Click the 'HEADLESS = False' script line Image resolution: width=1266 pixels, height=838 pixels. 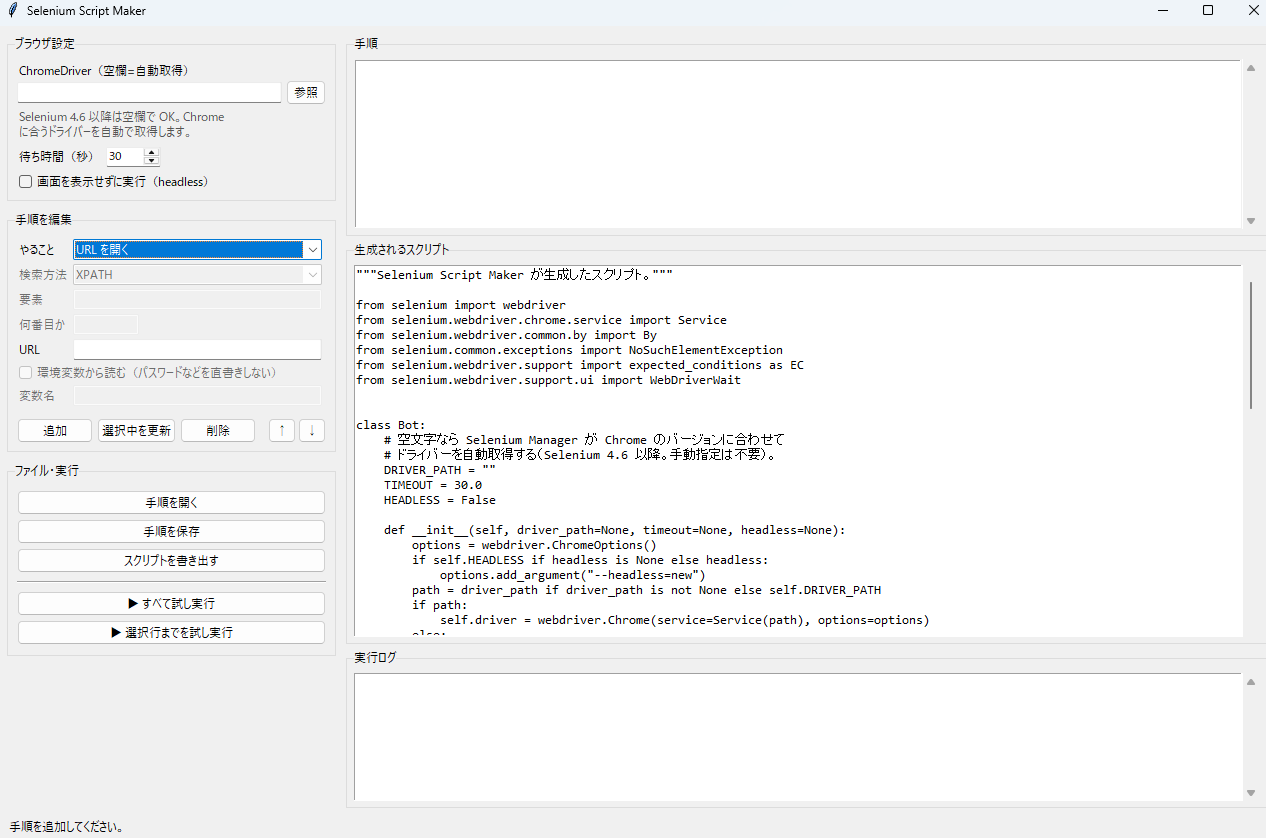coord(440,500)
